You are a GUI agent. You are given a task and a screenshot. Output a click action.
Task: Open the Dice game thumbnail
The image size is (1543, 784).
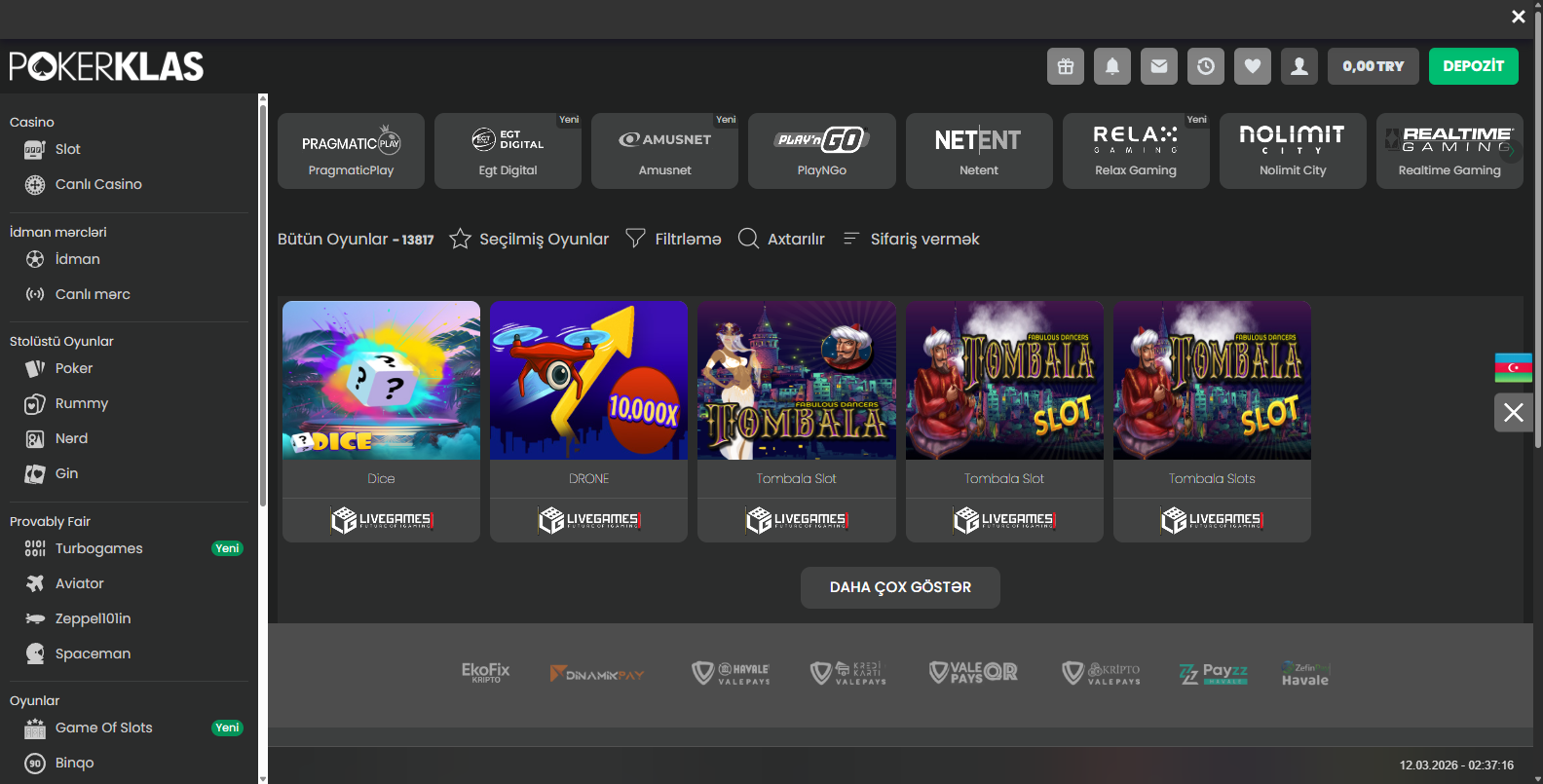point(381,380)
